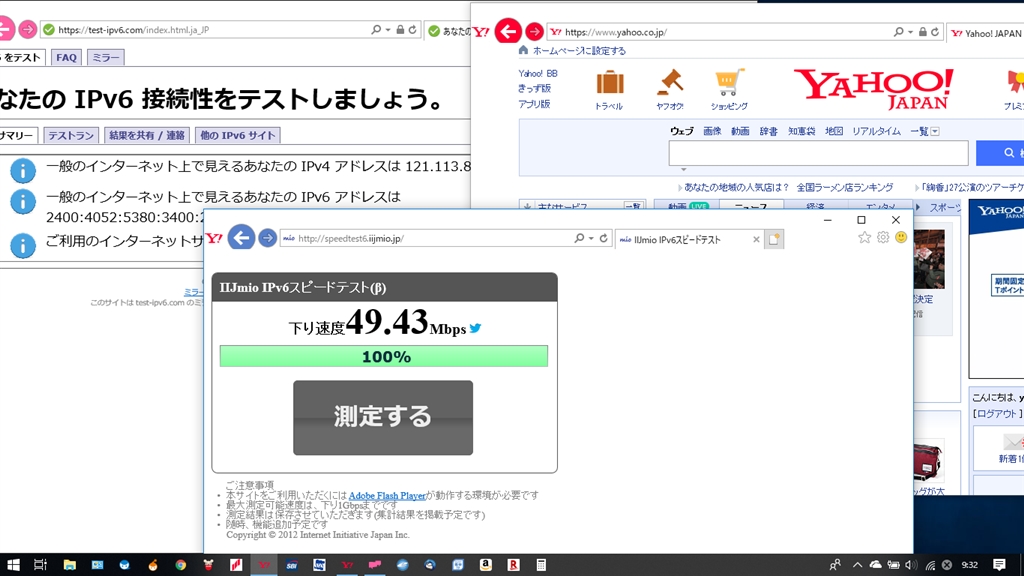Select the 地図 search tab on Yahoo
The height and width of the screenshot is (576, 1024).
click(x=834, y=131)
